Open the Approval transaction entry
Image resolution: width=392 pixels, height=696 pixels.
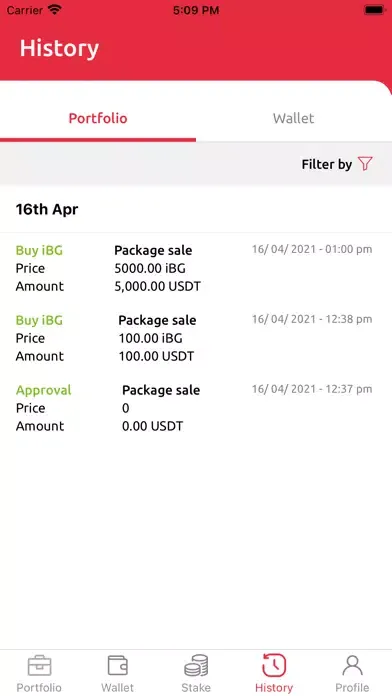pos(196,408)
